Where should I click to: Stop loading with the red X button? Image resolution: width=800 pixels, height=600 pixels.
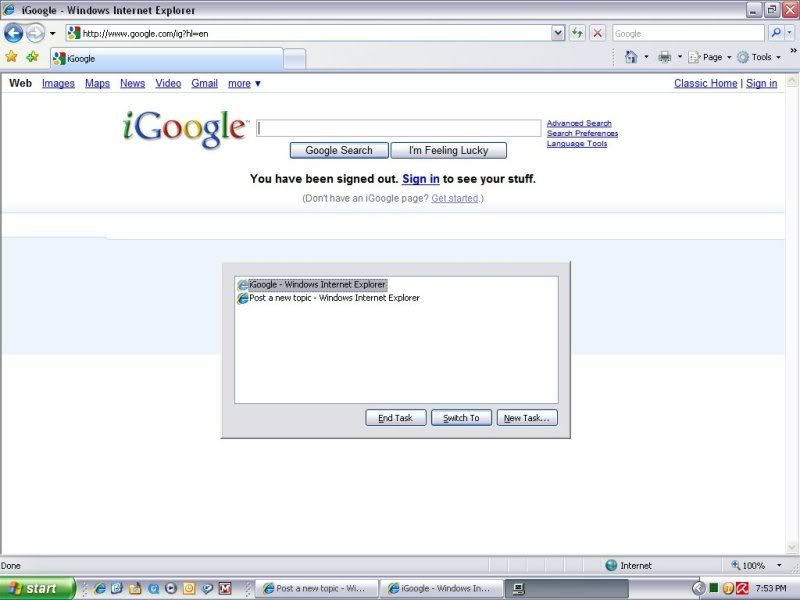tap(597, 34)
